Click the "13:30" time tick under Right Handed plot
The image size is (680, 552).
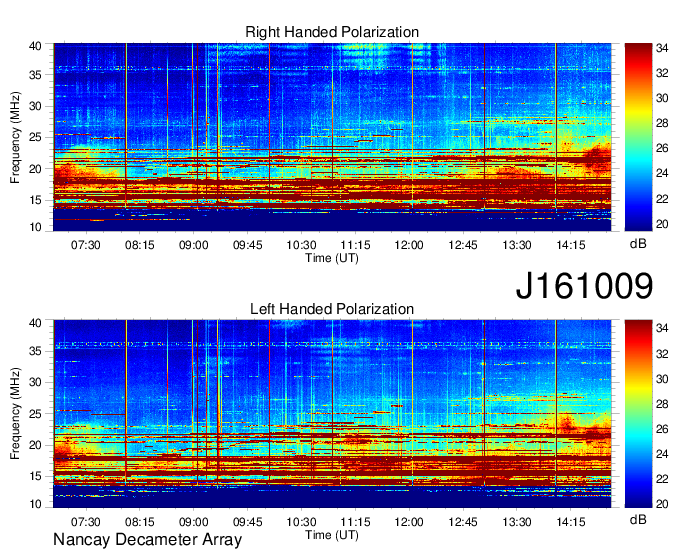pyautogui.click(x=517, y=245)
